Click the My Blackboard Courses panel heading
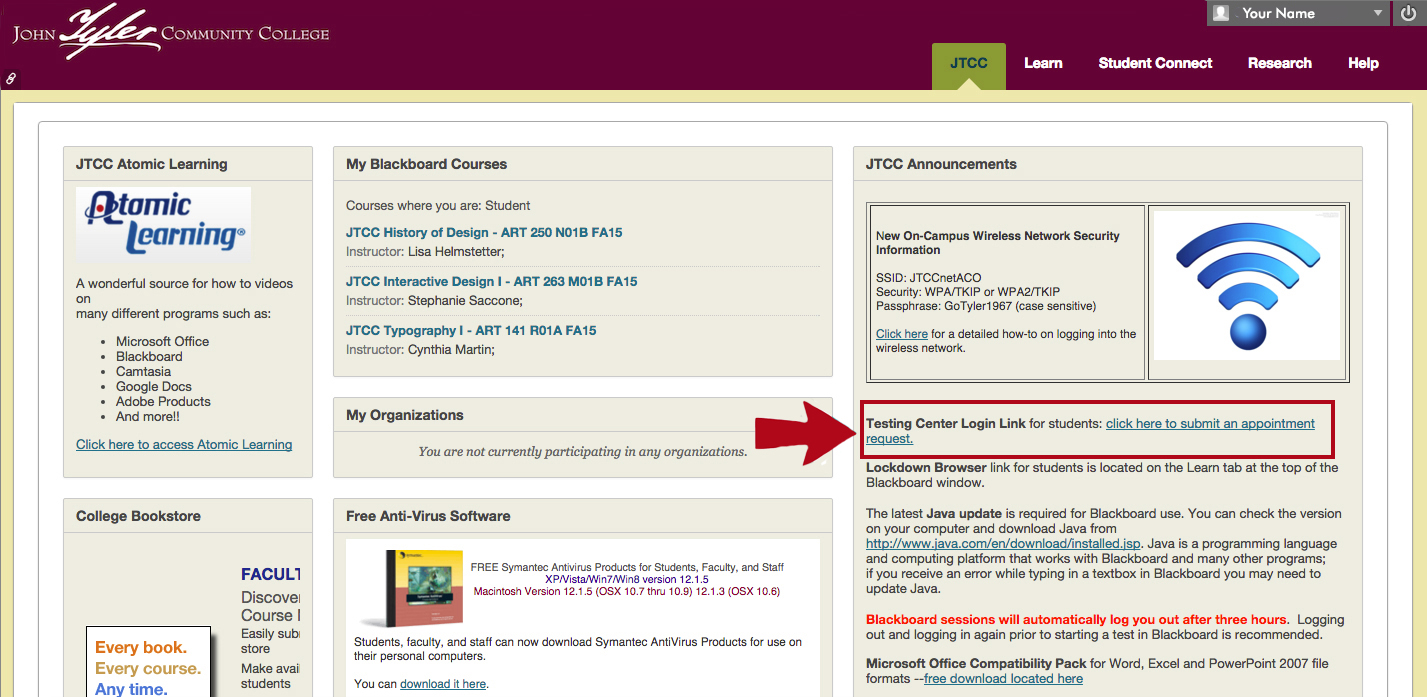Screen dimensions: 1427x697 (x=426, y=164)
